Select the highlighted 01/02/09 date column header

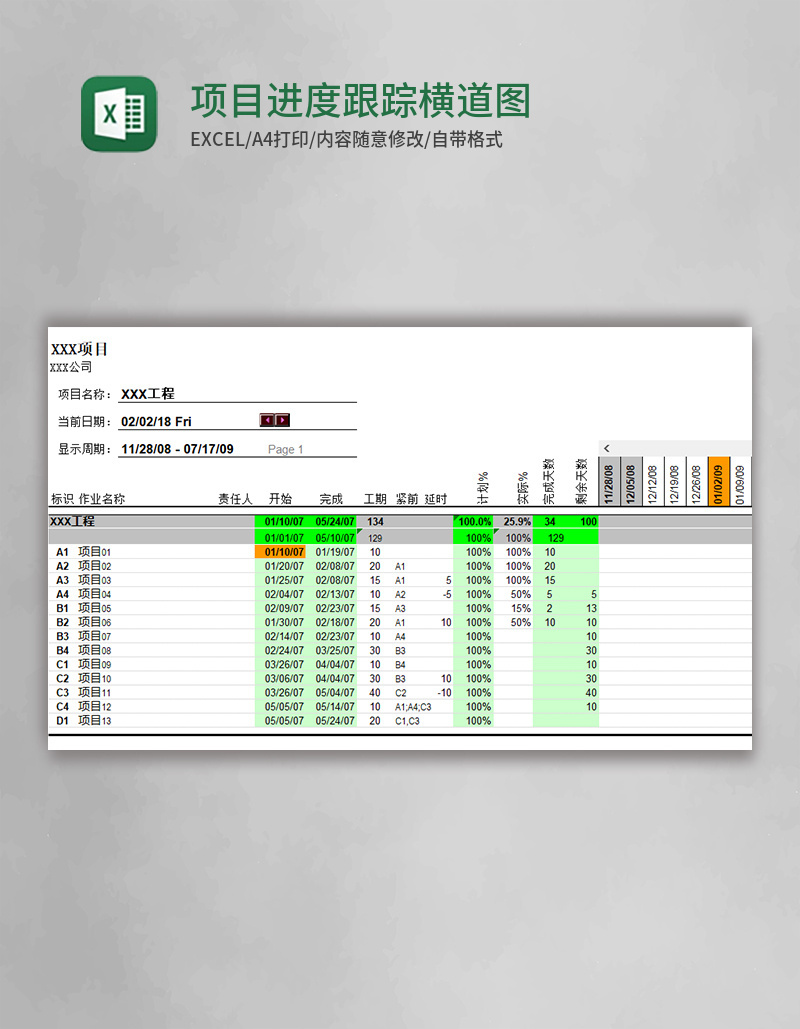pyautogui.click(x=719, y=481)
